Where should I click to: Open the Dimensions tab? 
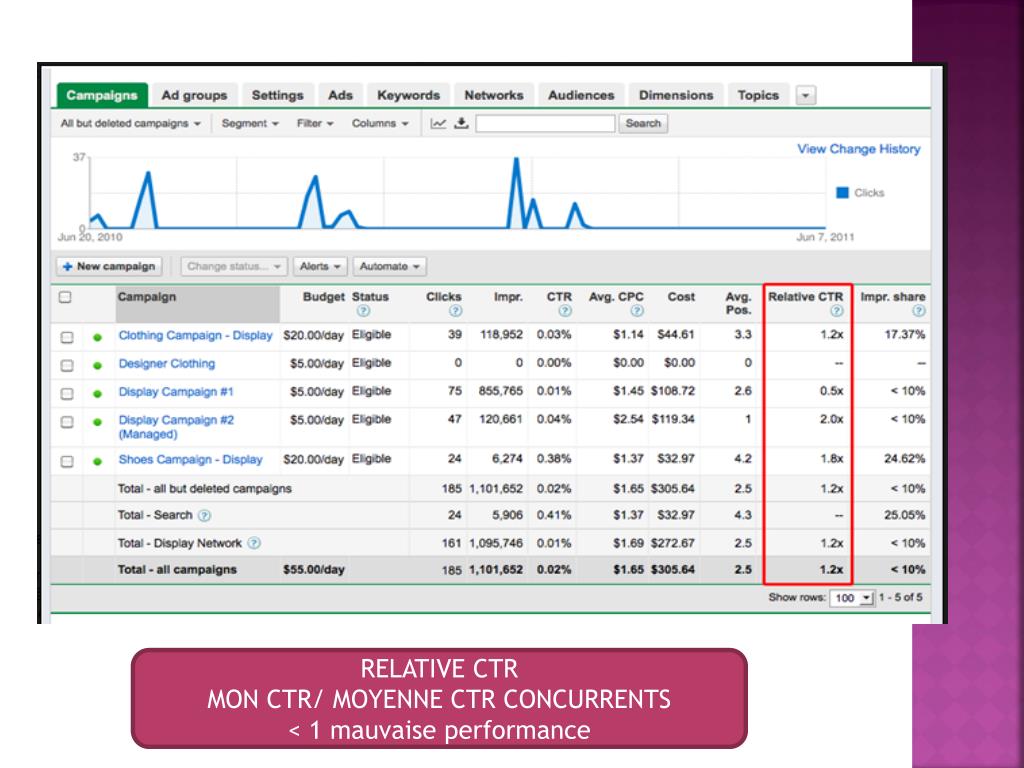tap(676, 95)
